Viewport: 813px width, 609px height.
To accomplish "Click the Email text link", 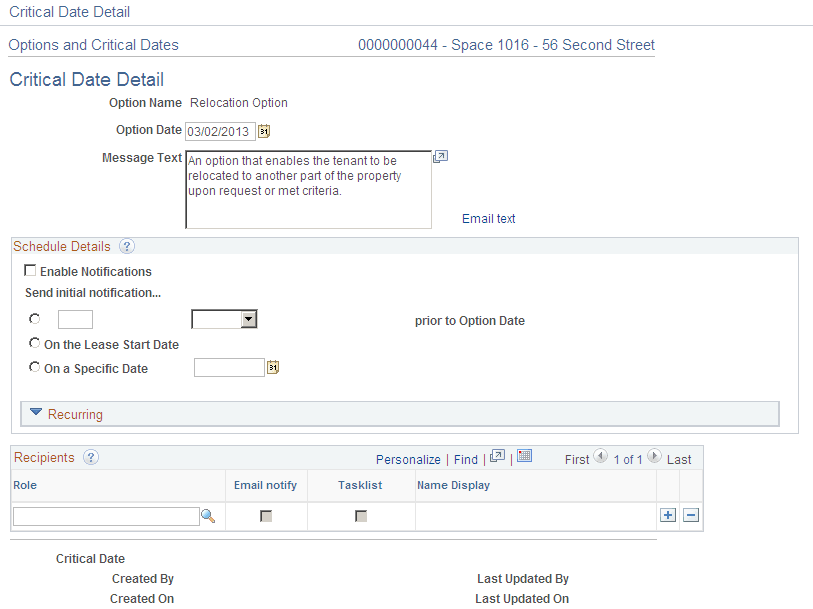I will 488,218.
